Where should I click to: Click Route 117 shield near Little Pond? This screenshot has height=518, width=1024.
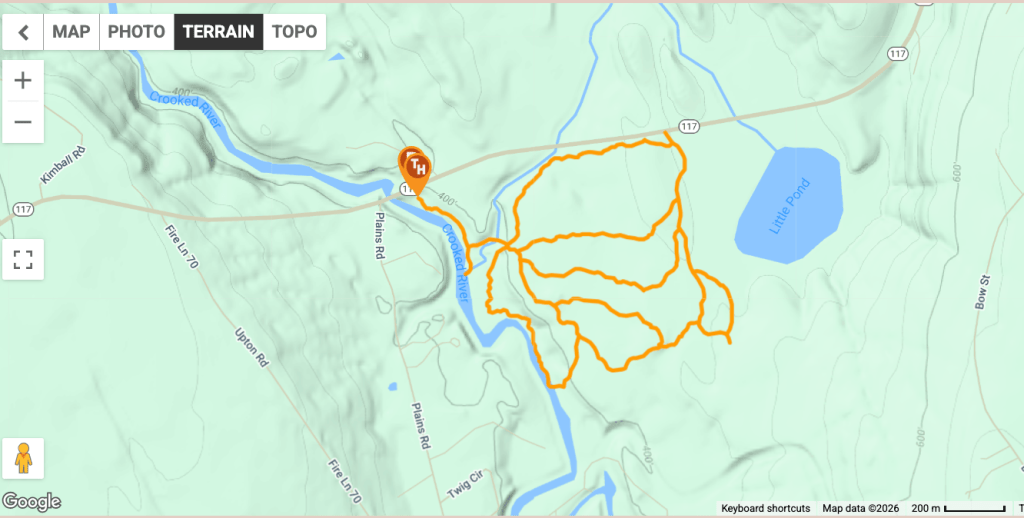coord(688,126)
